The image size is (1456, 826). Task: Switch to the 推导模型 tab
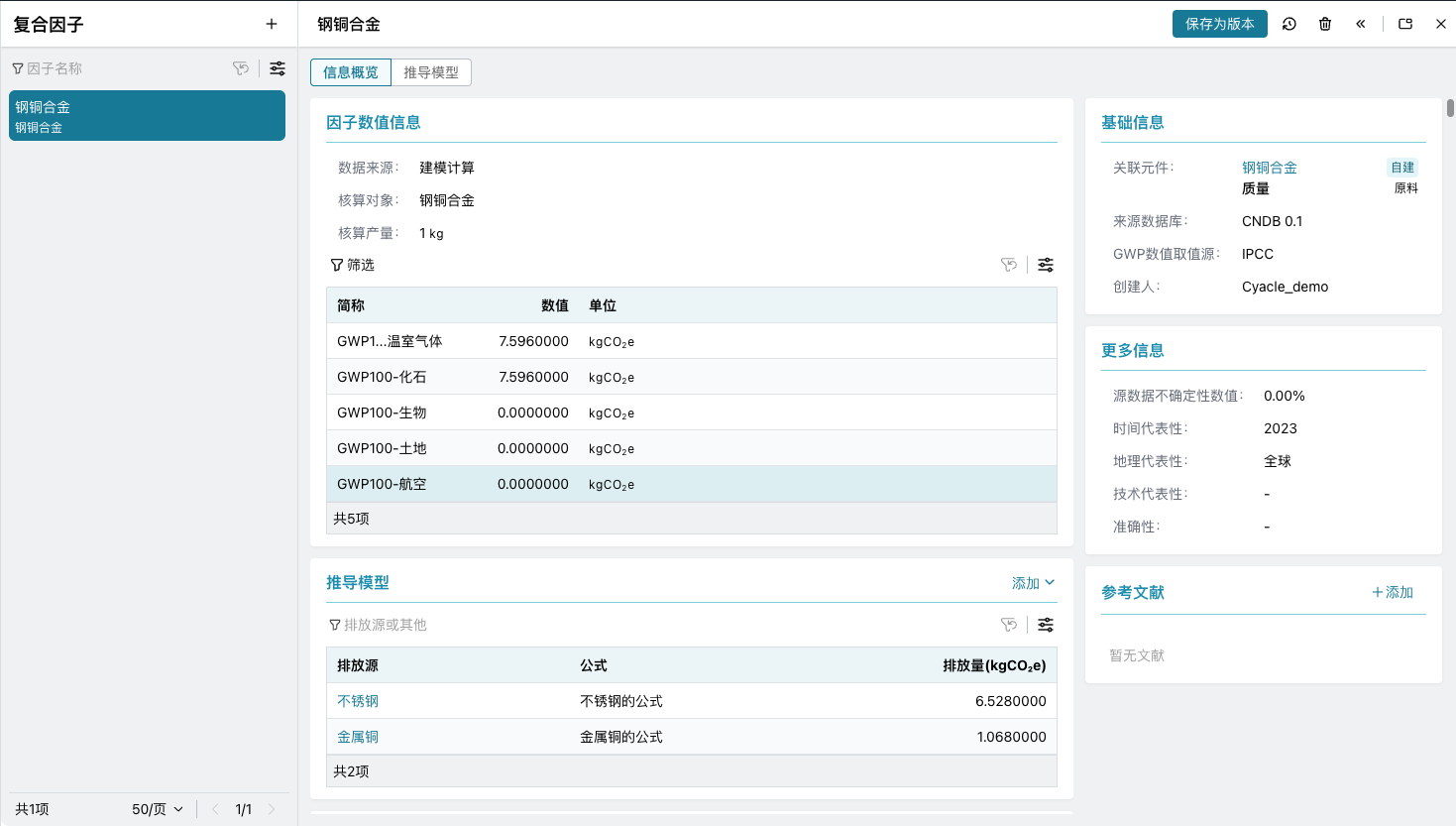point(430,72)
